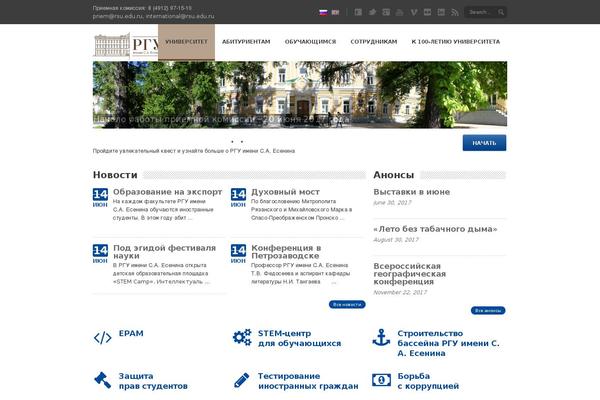Image resolution: width=600 pixels, height=400 pixels.
Task: Select the second banner slider dot
Action: pyautogui.click(x=241, y=142)
